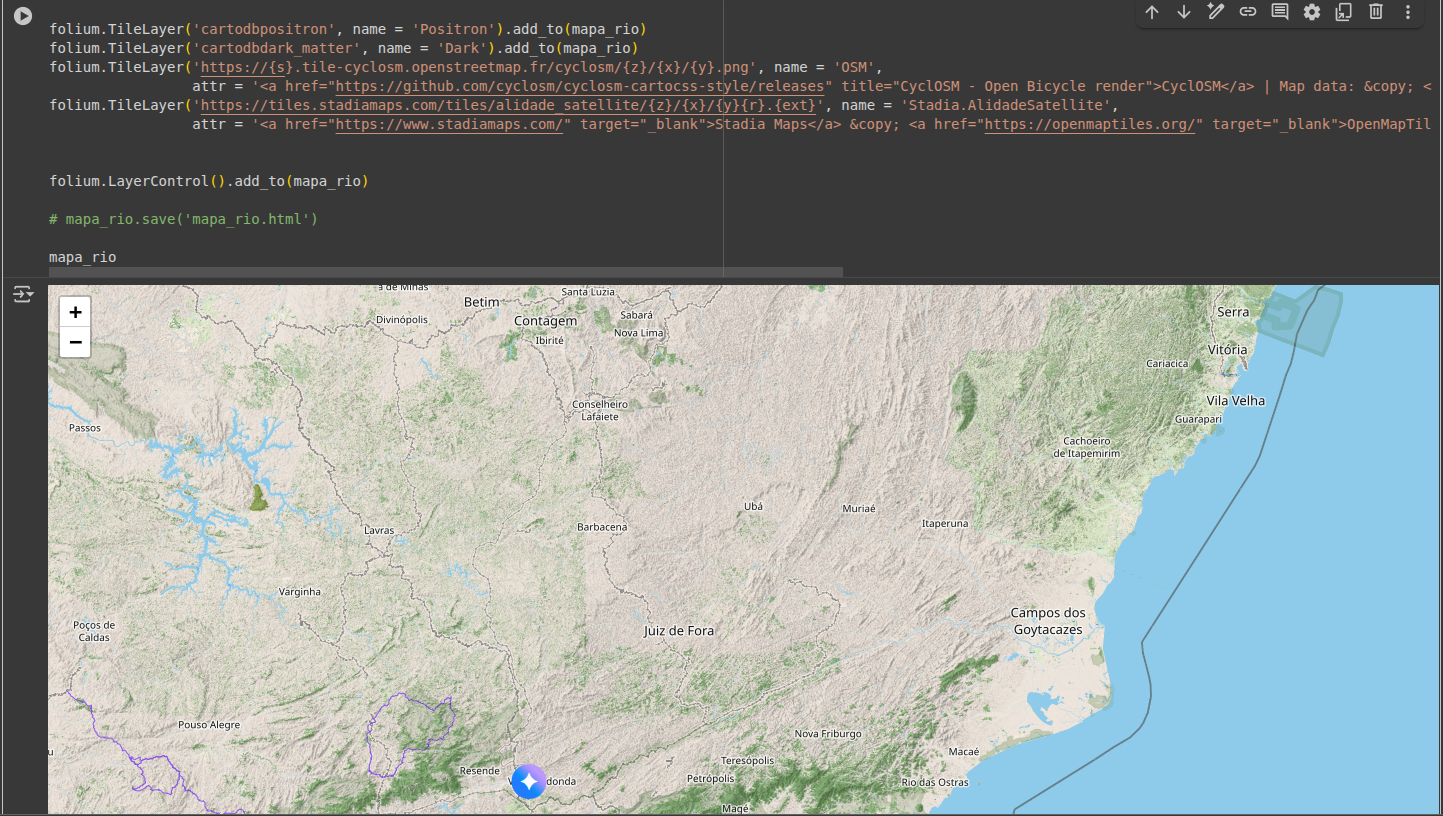Open the cell's three-dot more actions menu
The image size is (1443, 816).
point(1408,12)
